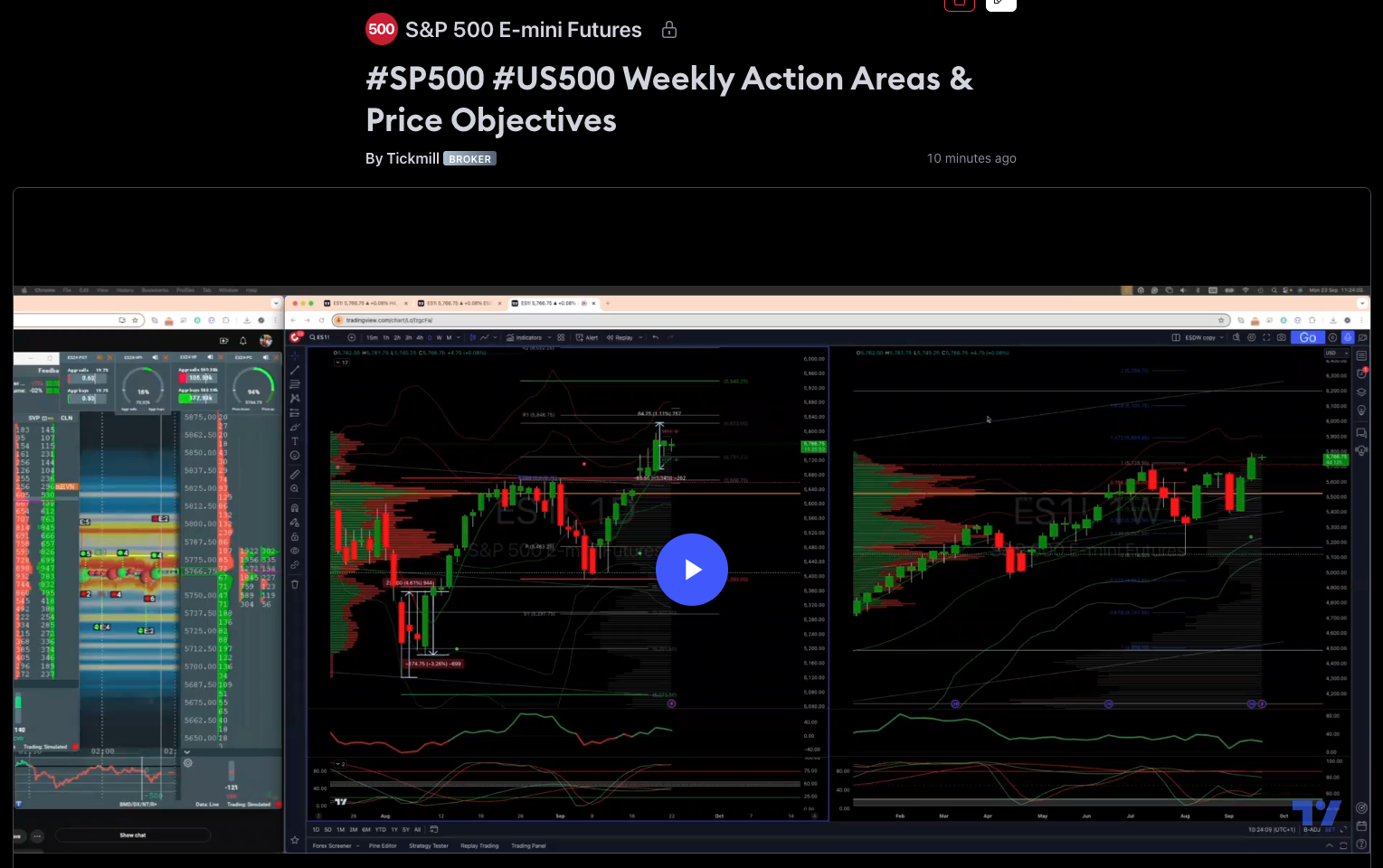Click the new tab plus in the video's browser

point(608,304)
